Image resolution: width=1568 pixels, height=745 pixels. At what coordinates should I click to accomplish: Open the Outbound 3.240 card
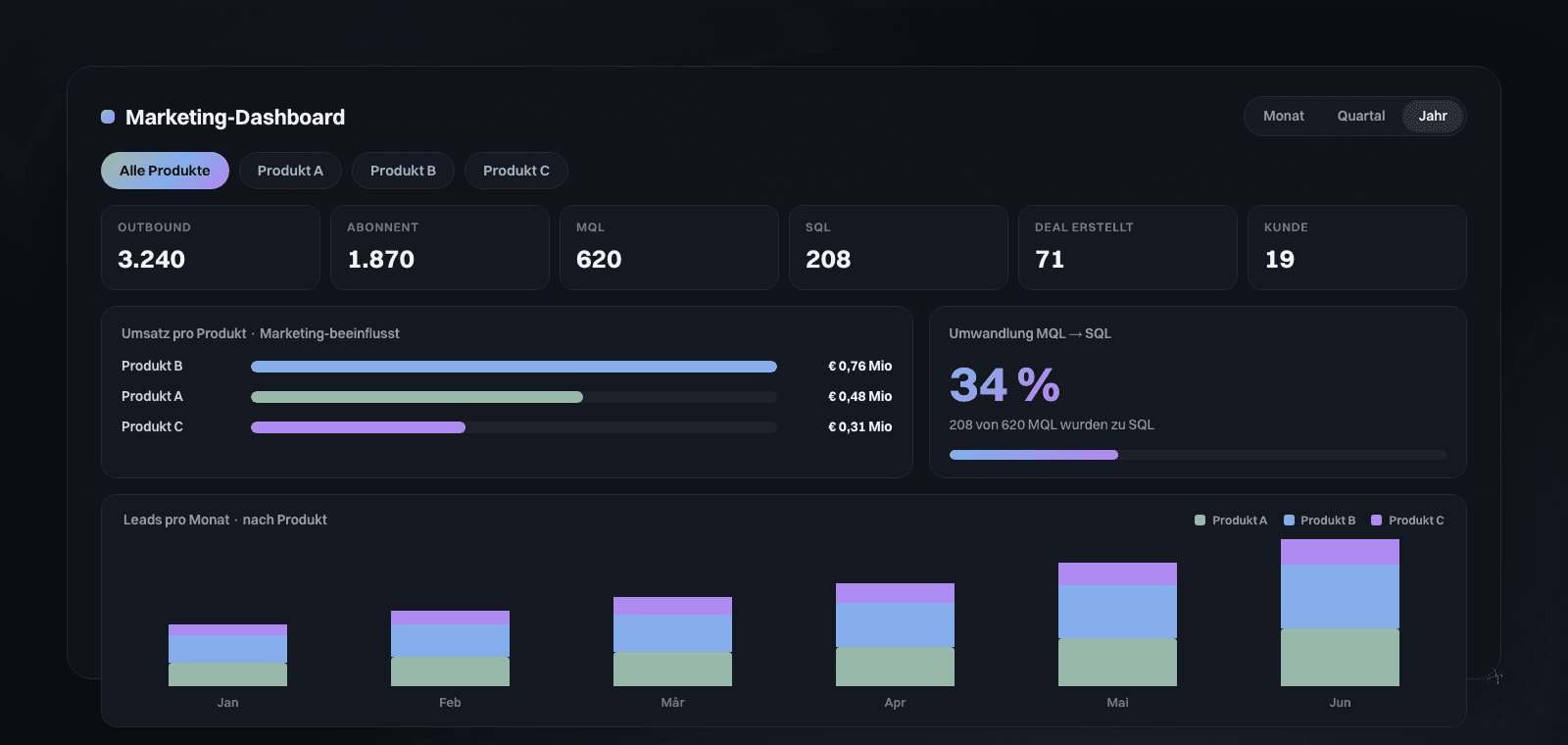pyautogui.click(x=211, y=247)
